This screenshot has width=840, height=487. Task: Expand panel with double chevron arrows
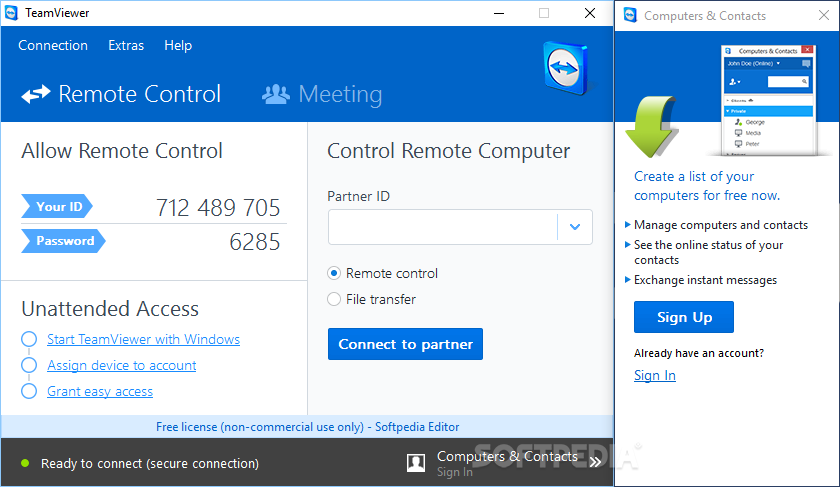click(x=595, y=462)
